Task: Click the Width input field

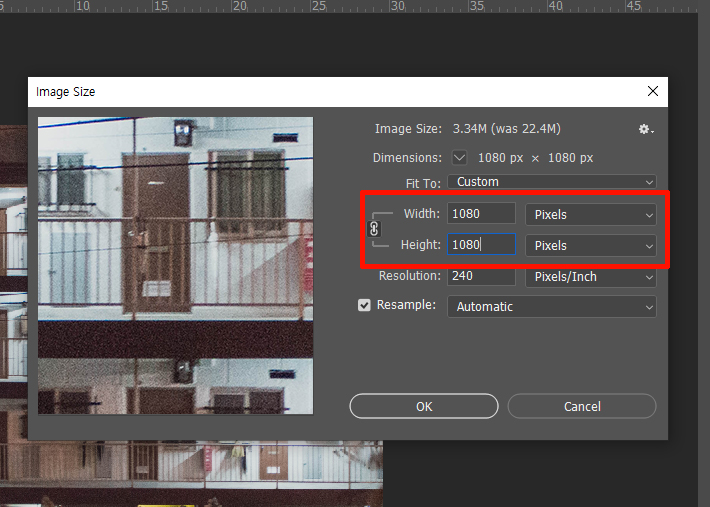Action: 481,213
